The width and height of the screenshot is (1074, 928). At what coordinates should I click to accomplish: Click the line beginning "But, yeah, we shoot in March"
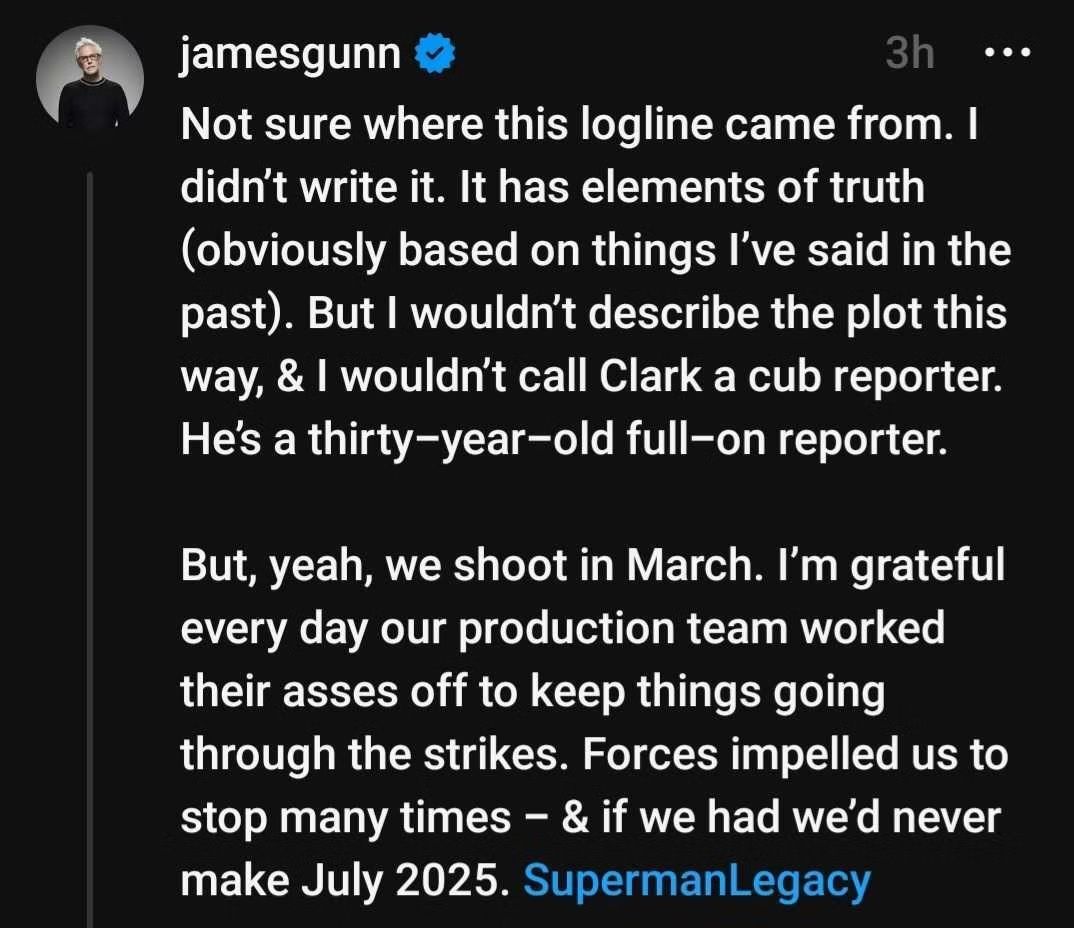(x=591, y=566)
